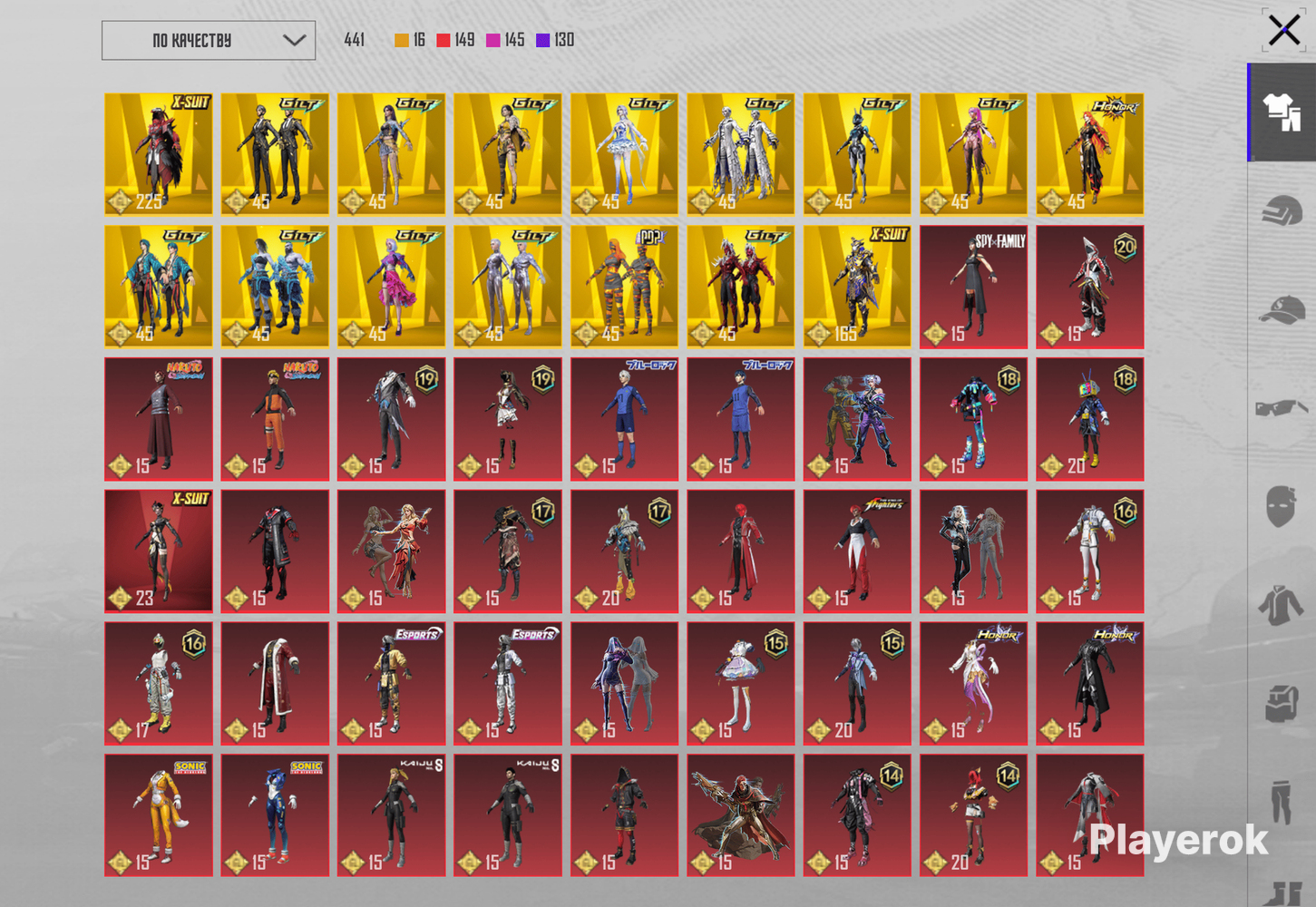Pick the red X-SUIT outfit worth 23
This screenshot has width=1316, height=907.
click(159, 551)
